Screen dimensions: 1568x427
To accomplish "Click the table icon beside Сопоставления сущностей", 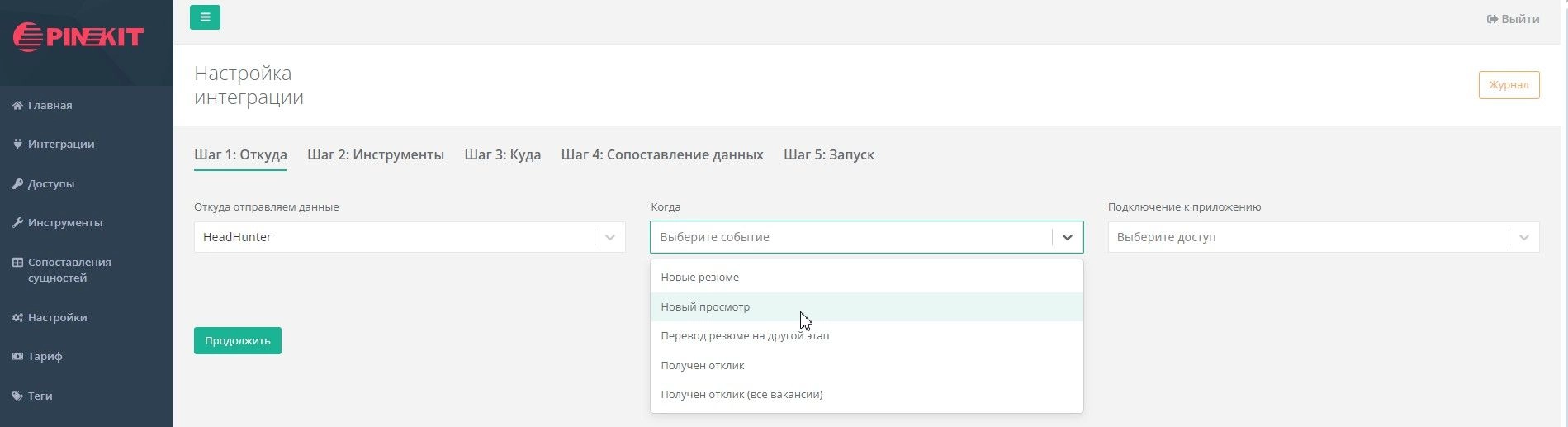I will 17,263.
